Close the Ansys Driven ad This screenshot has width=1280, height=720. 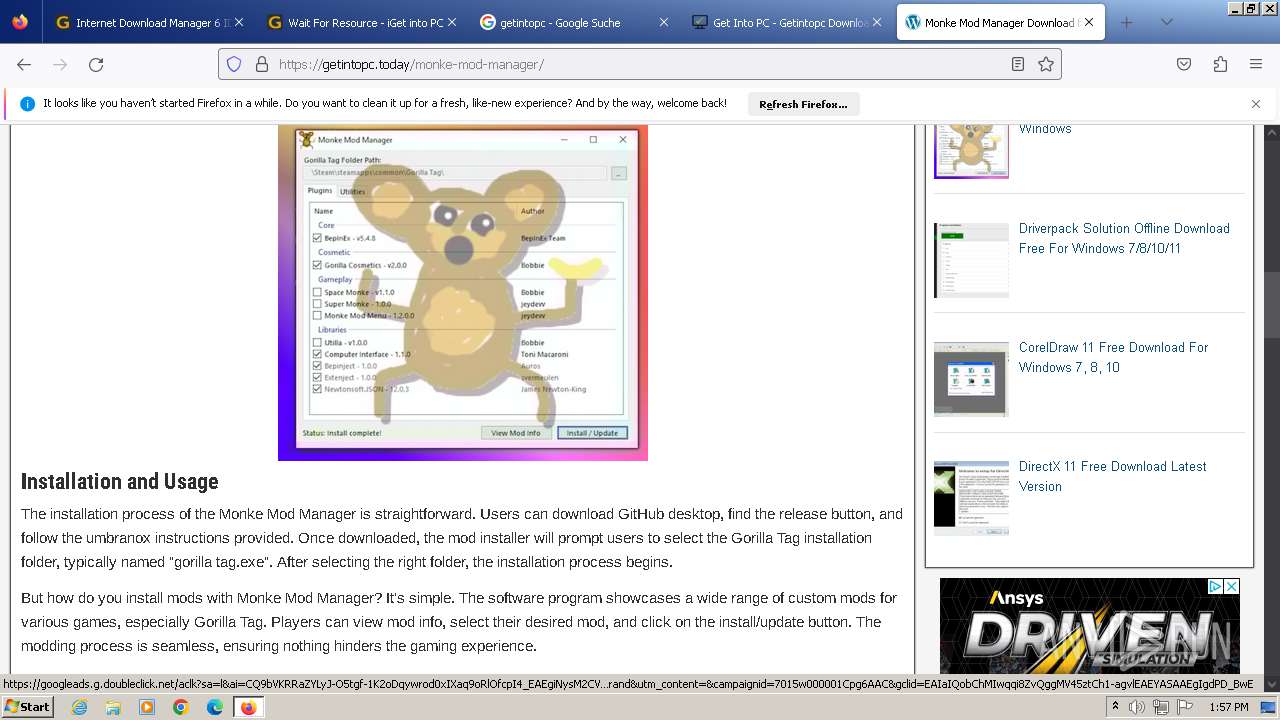[x=1232, y=586]
